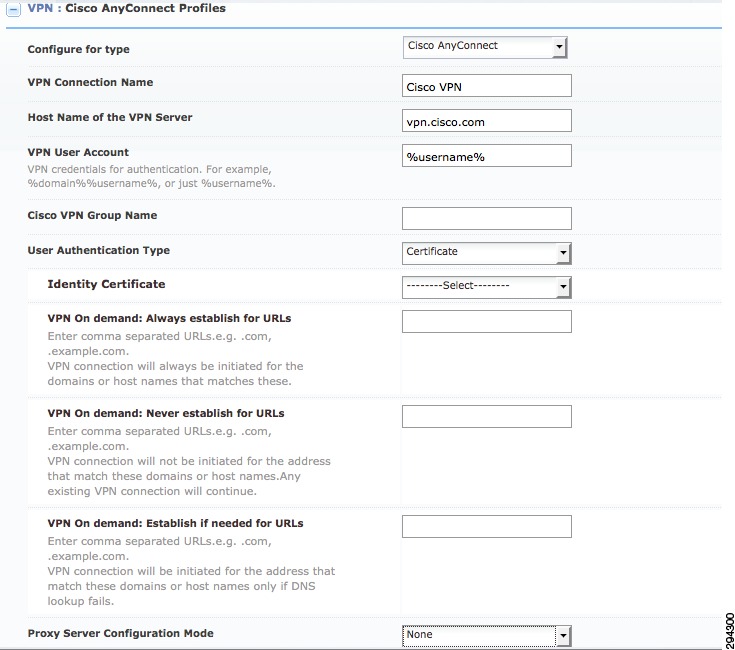
Task: Click the 'VPN Connection Name' label
Action: (90, 82)
